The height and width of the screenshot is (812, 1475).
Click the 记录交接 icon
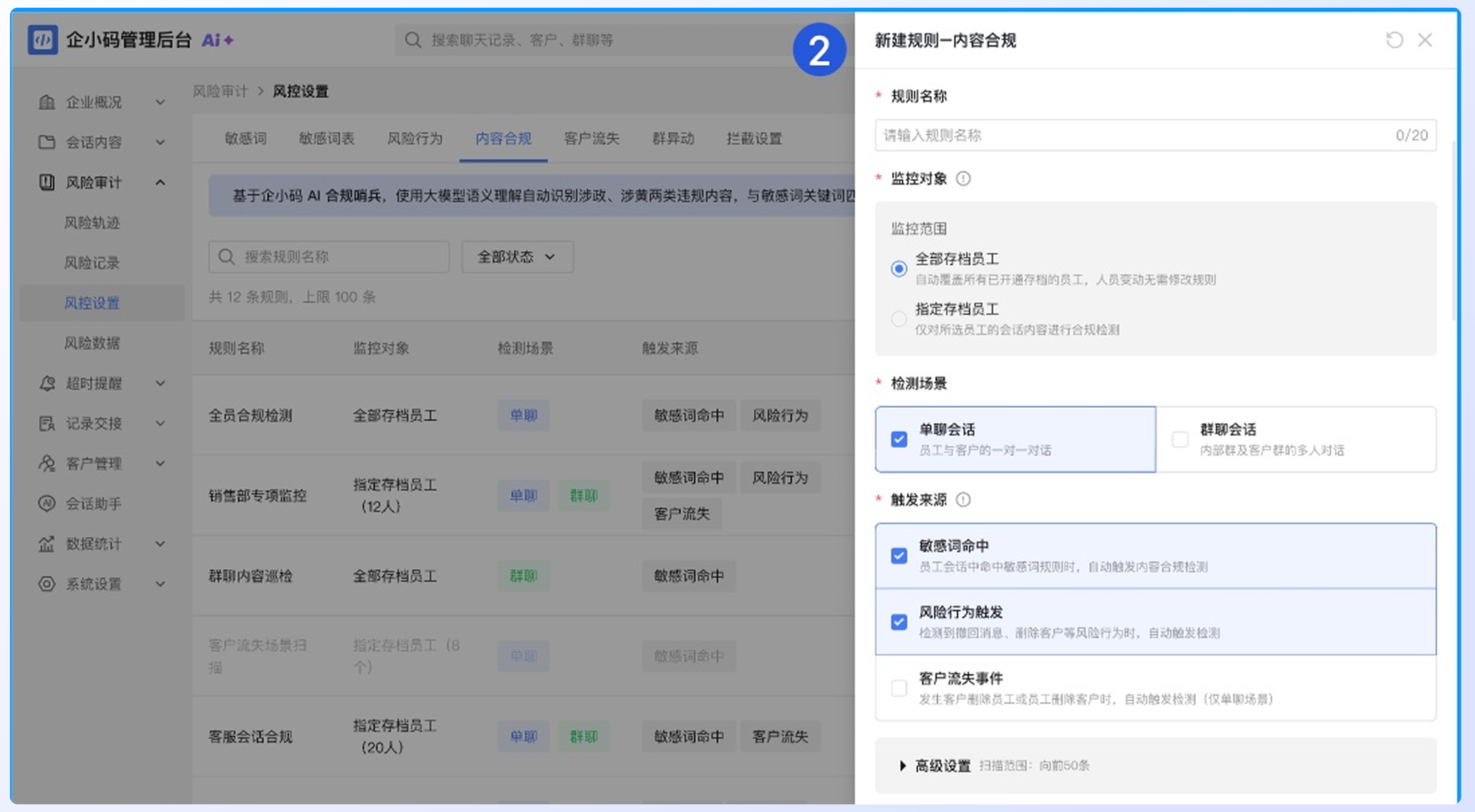(x=46, y=423)
